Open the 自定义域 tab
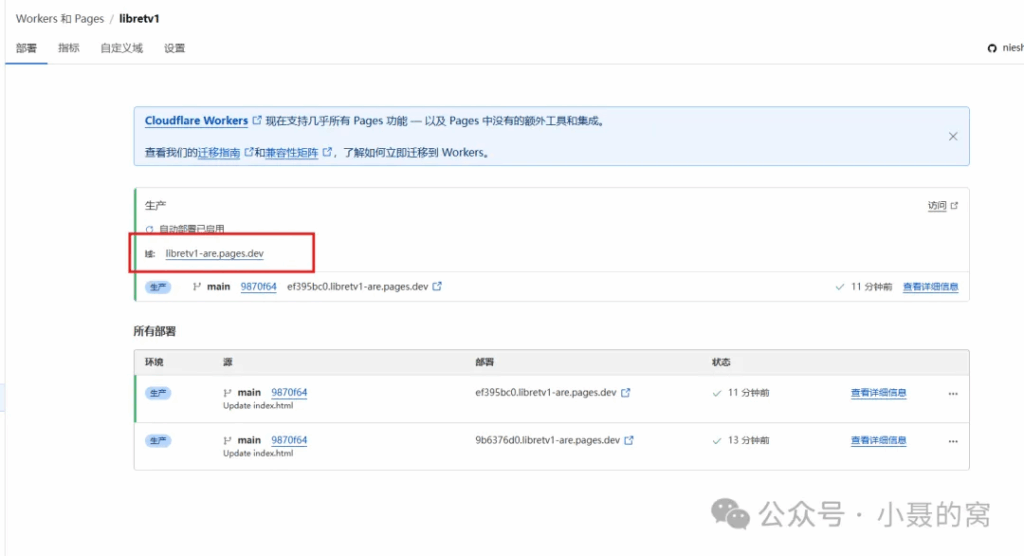Viewport: 1024px width, 556px height. point(121,48)
